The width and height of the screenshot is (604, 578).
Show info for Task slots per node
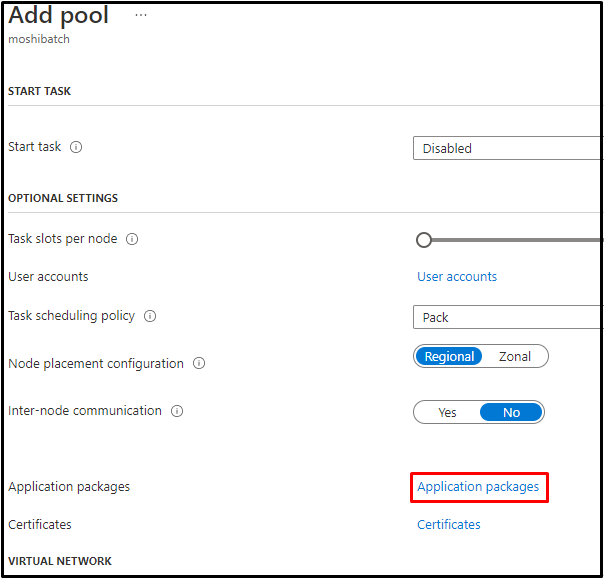click(x=132, y=239)
